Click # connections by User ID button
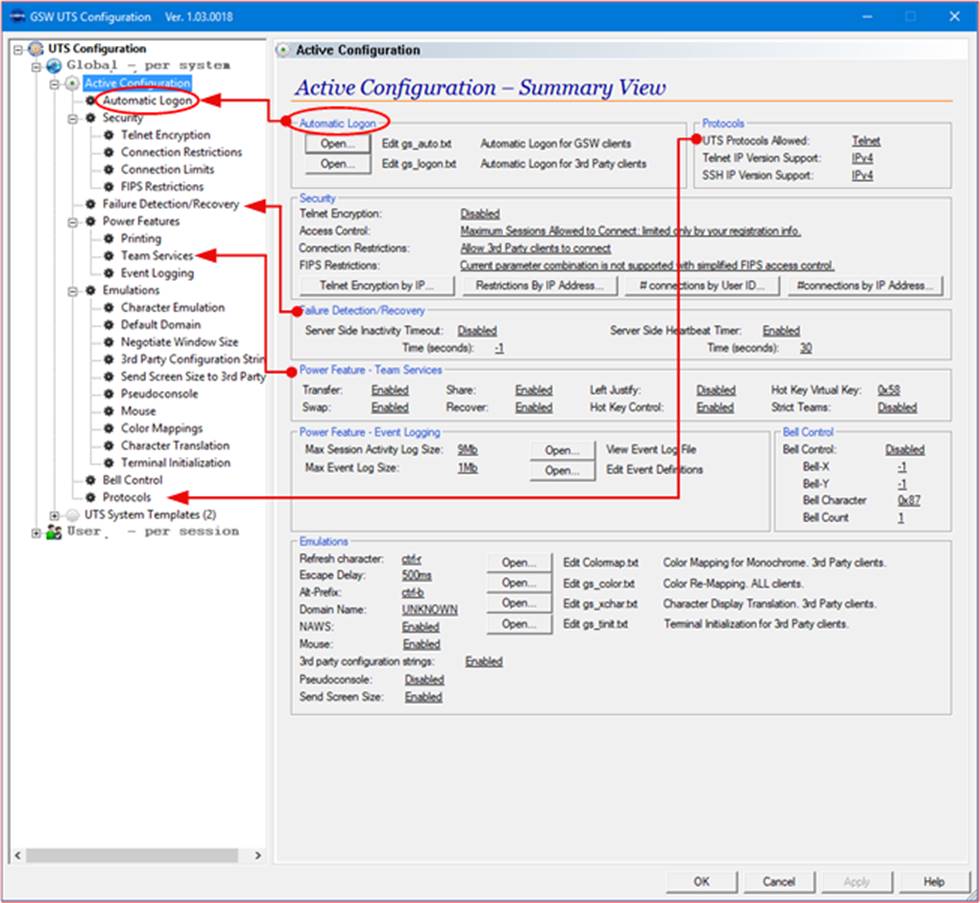Screen dimensions: 980x903 pos(703,286)
